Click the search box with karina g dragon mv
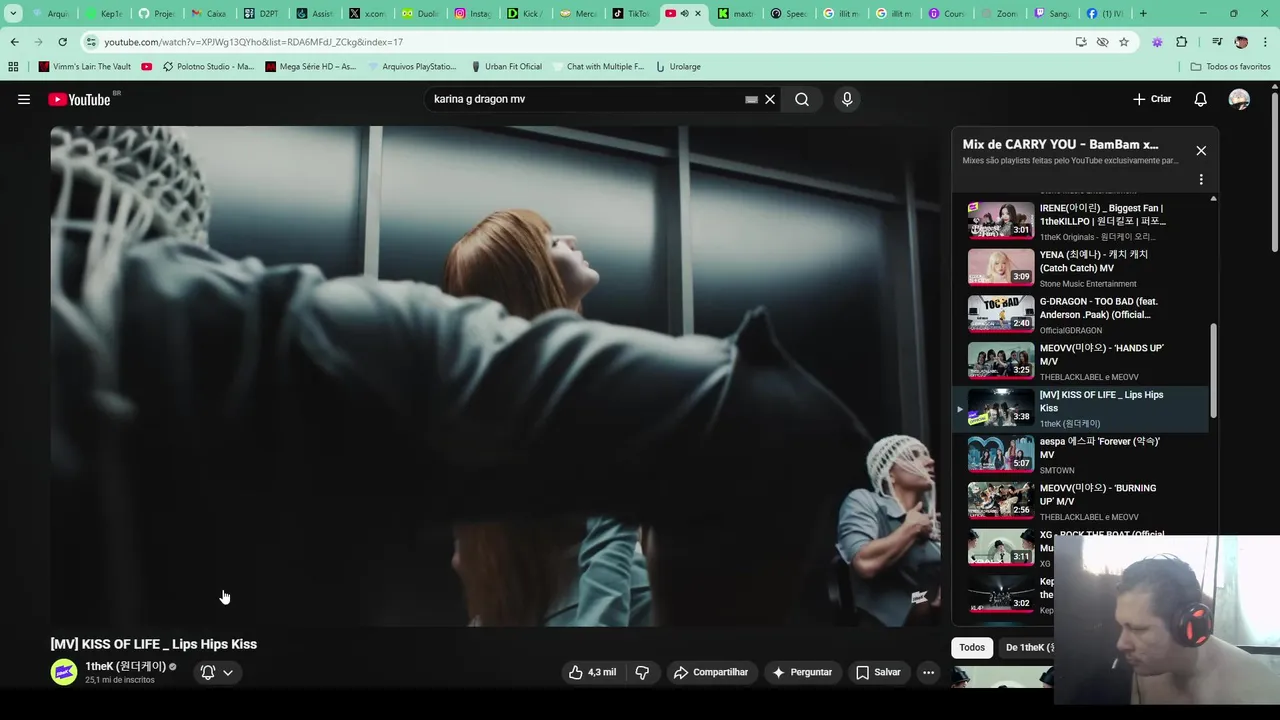 (x=585, y=99)
